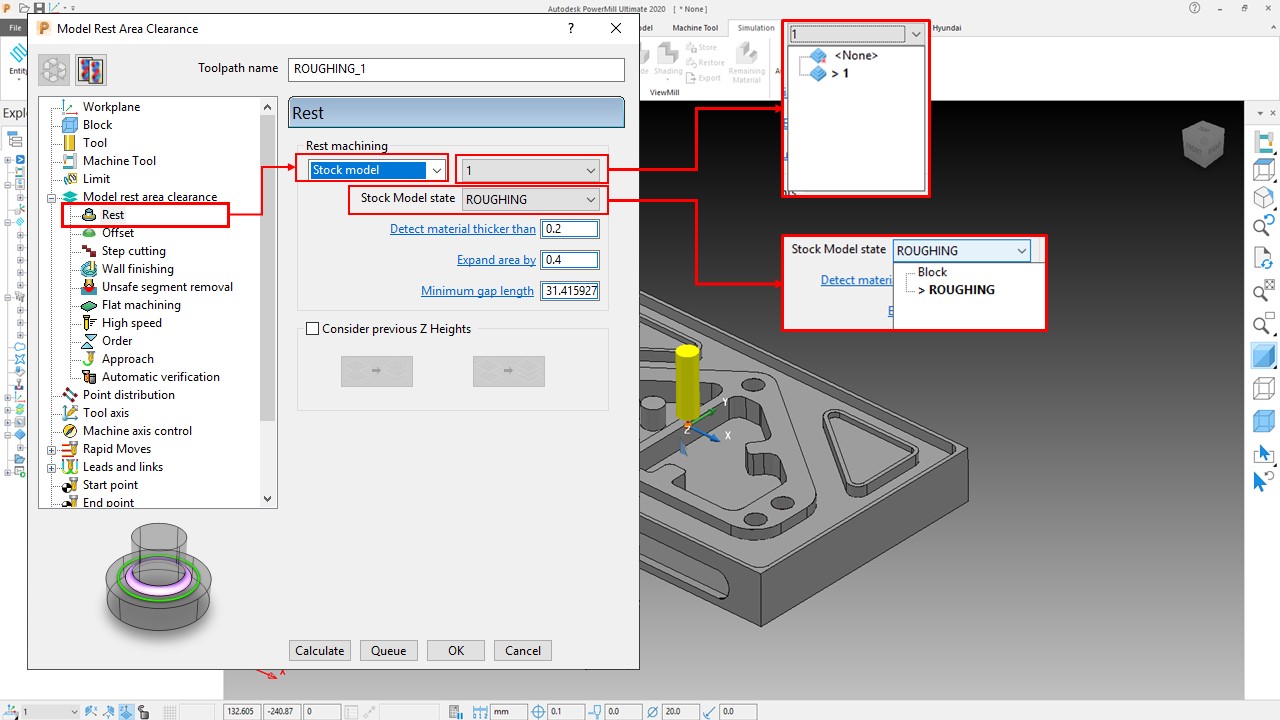The image size is (1280, 720).
Task: Click the Restore icon on the Simulation ribbon
Action: point(706,62)
